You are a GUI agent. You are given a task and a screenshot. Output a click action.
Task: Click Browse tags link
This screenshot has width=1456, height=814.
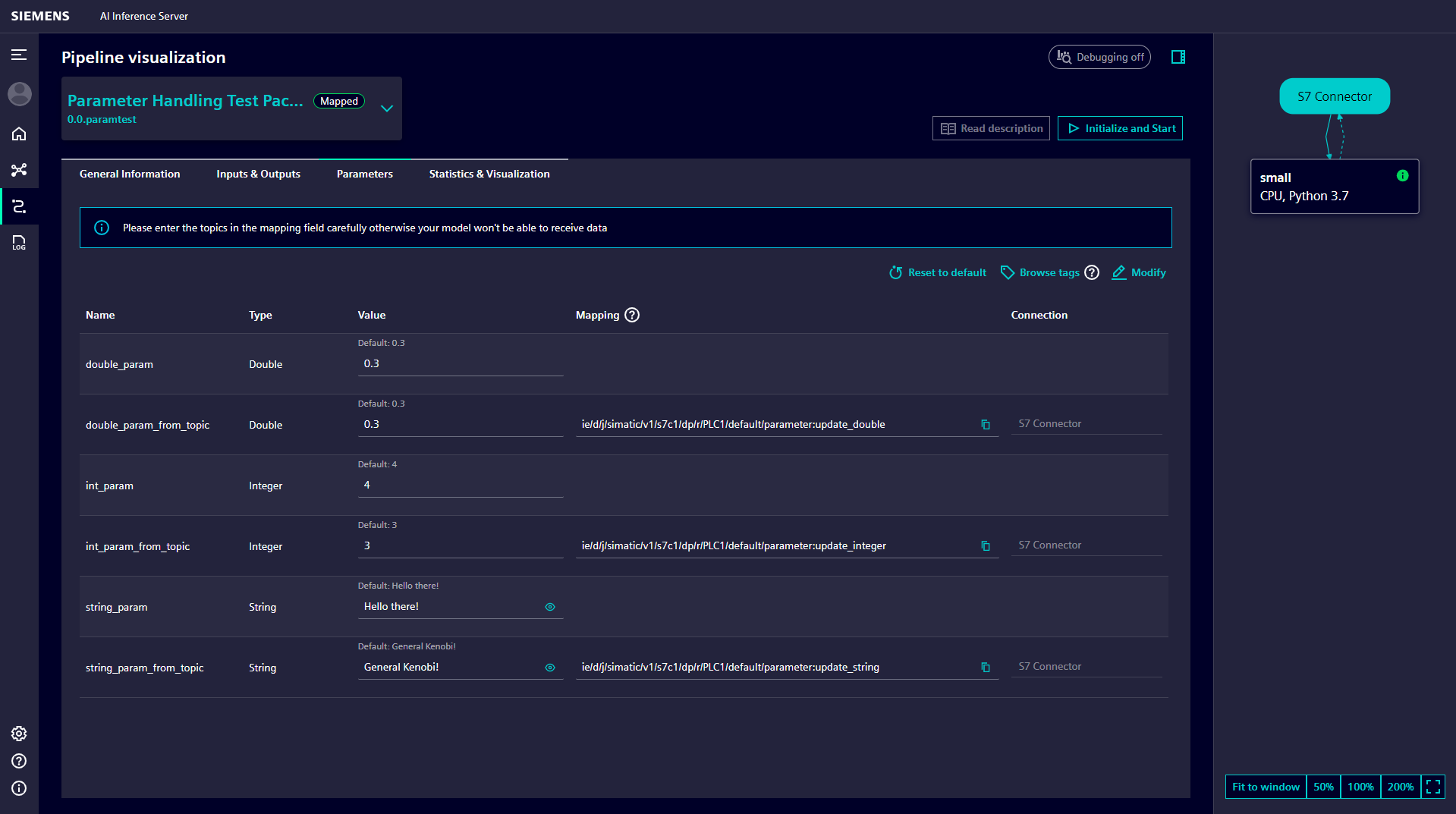pyautogui.click(x=1040, y=272)
